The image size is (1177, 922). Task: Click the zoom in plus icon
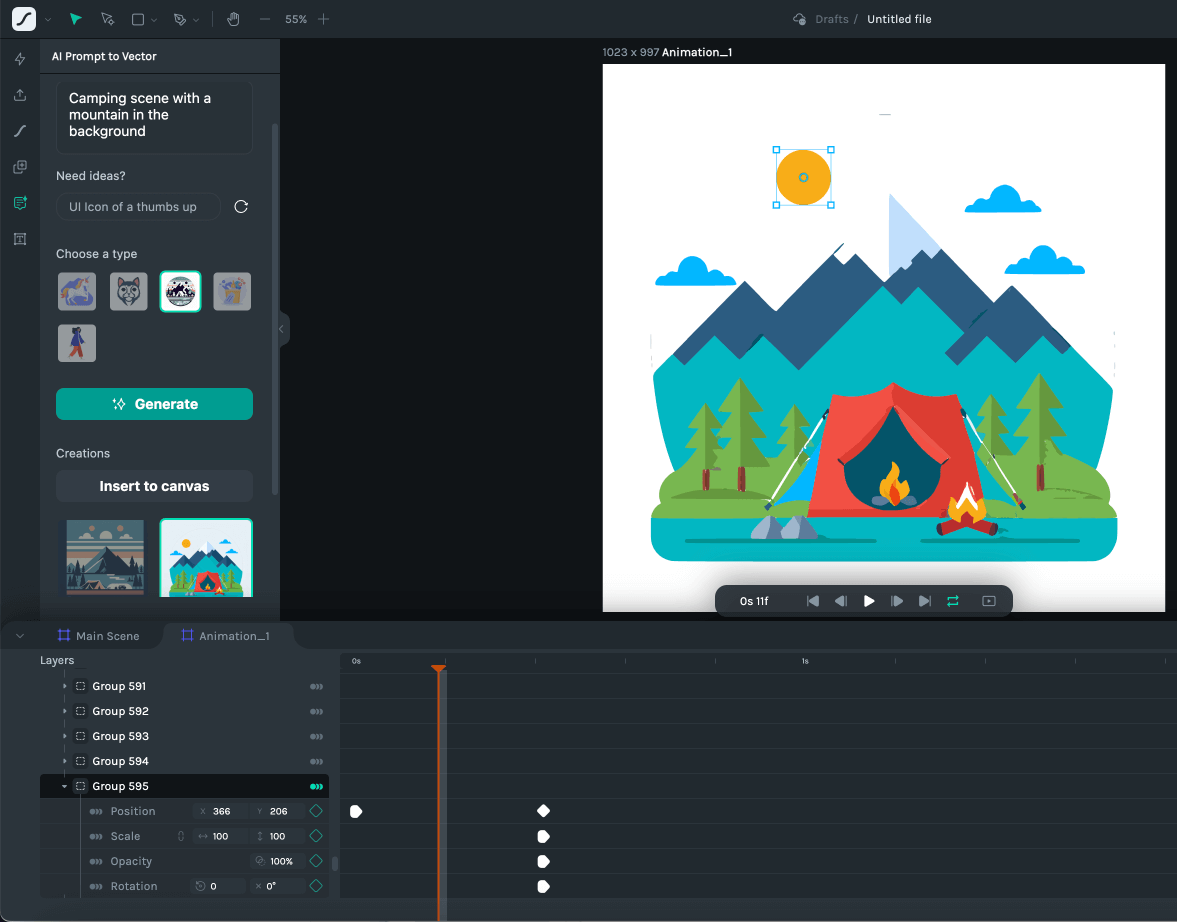323,19
